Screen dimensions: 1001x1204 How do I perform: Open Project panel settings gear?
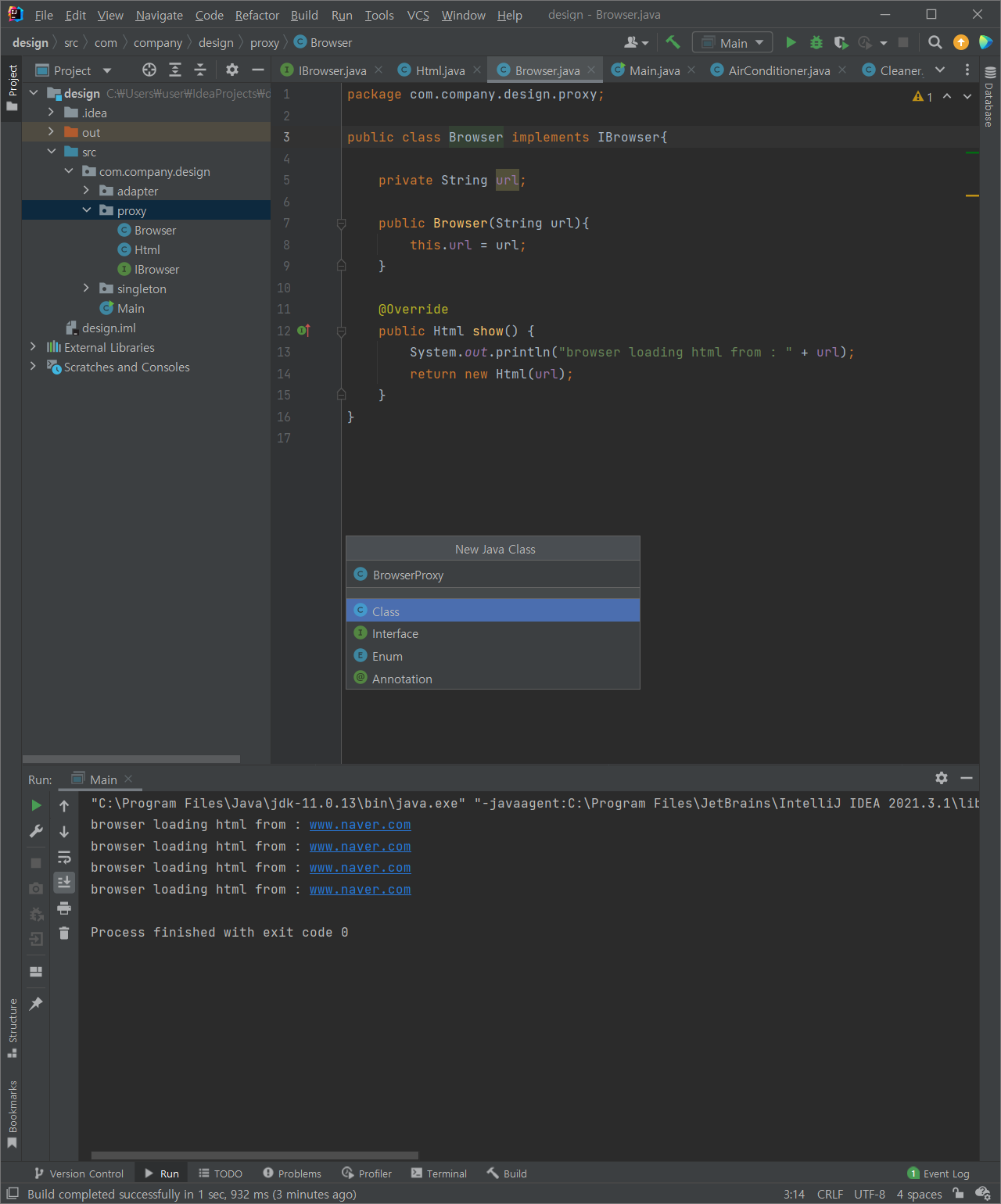tap(232, 70)
